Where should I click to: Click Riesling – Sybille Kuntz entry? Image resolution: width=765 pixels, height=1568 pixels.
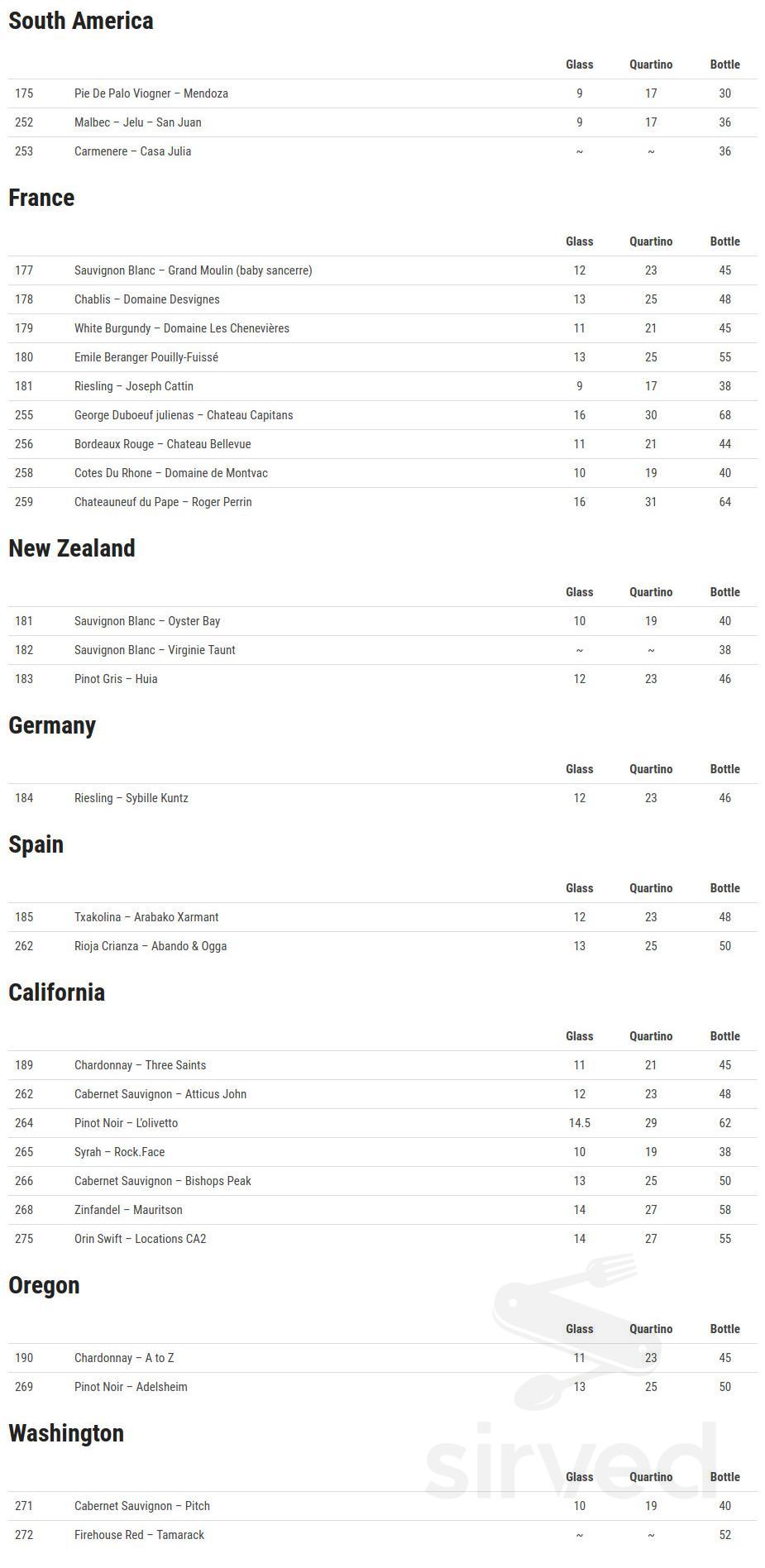click(131, 798)
